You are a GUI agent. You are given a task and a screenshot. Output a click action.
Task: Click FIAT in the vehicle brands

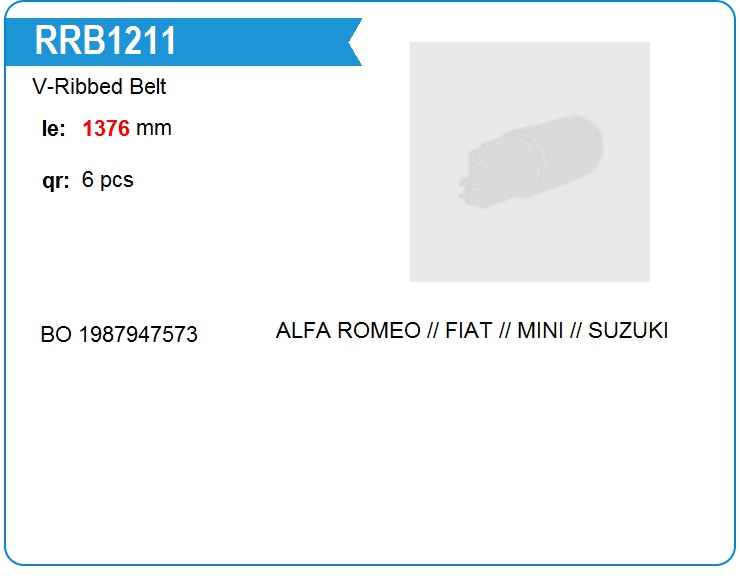point(468,330)
